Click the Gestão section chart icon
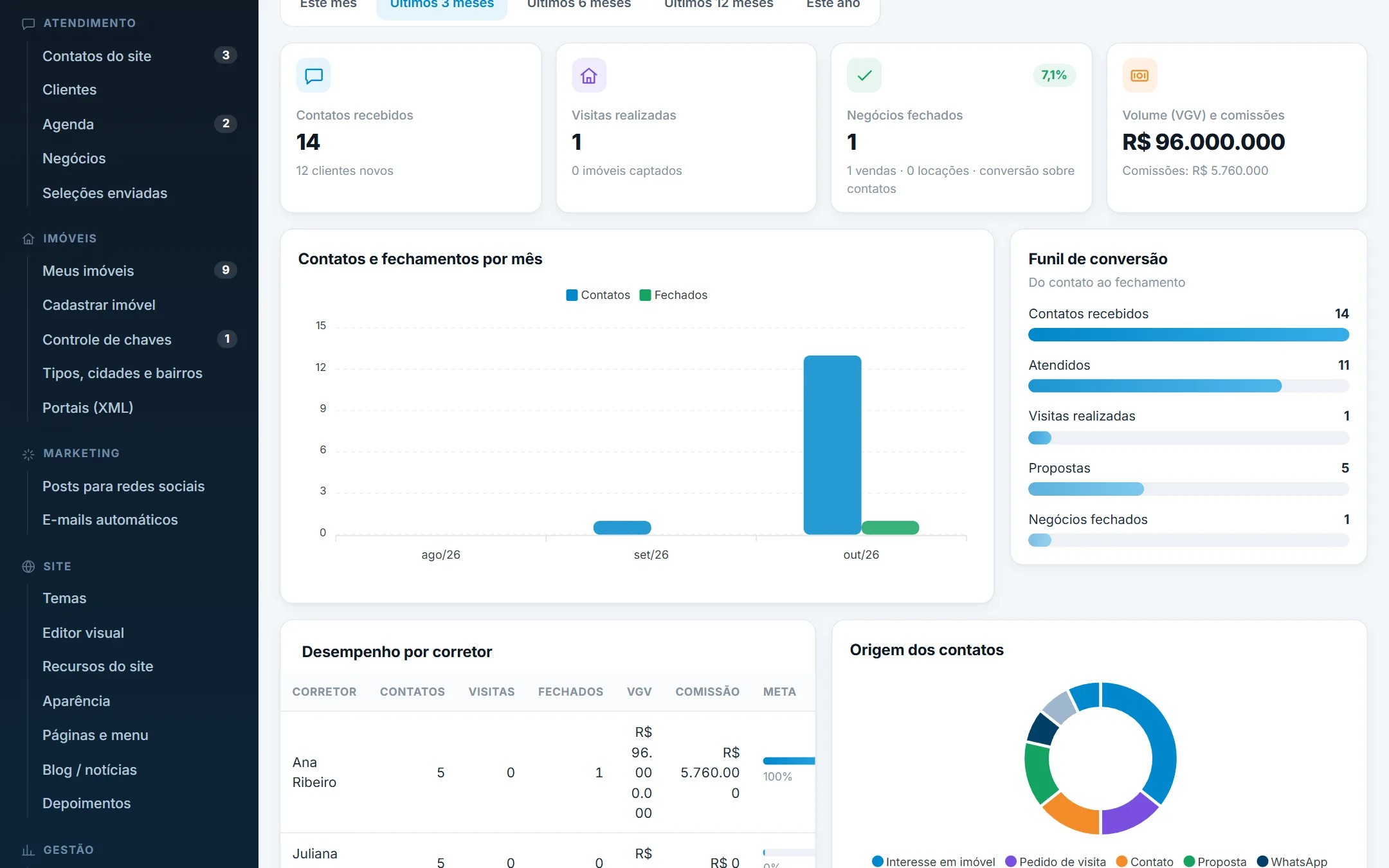The height and width of the screenshot is (868, 1389). (x=28, y=850)
